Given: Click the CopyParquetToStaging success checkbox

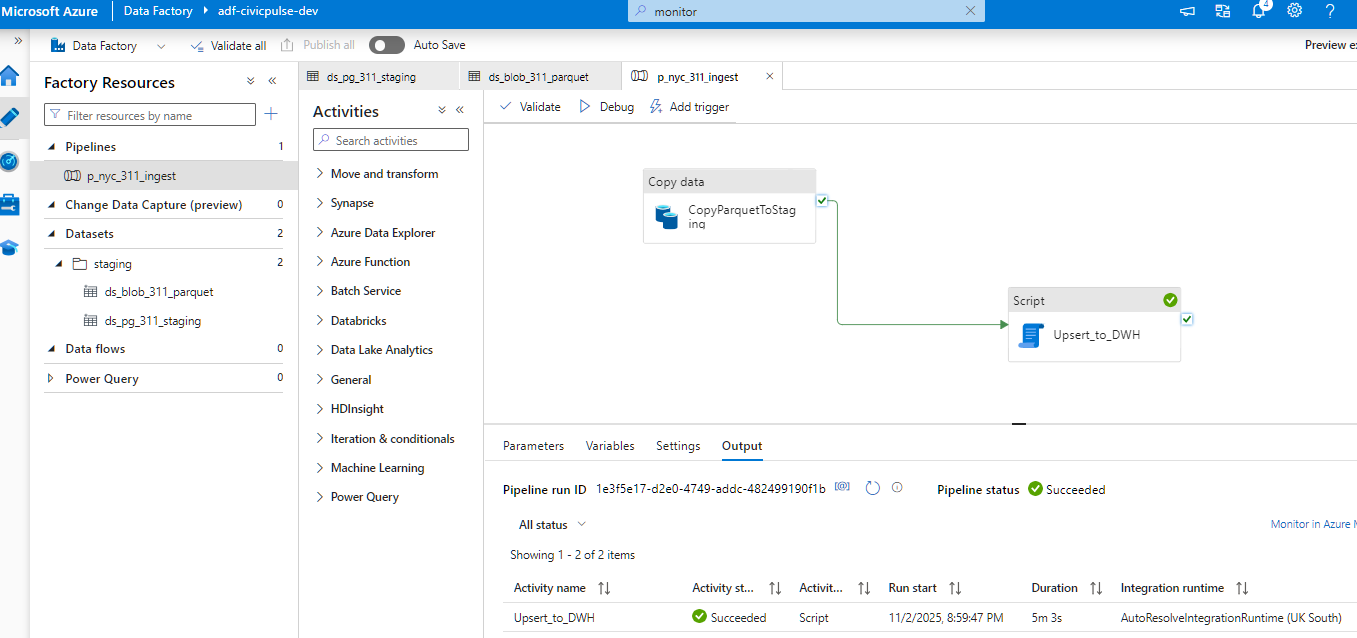Looking at the screenshot, I should click(x=821, y=201).
